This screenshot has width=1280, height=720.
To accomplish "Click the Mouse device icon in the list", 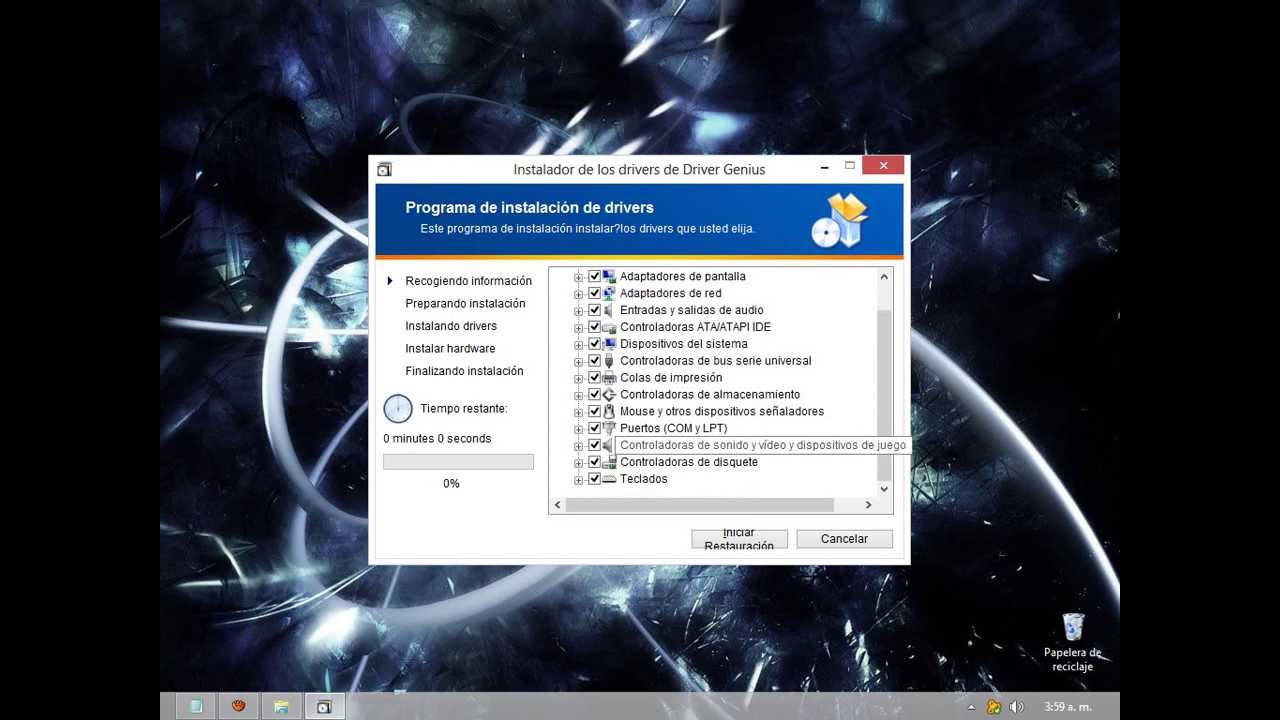I will [x=609, y=412].
